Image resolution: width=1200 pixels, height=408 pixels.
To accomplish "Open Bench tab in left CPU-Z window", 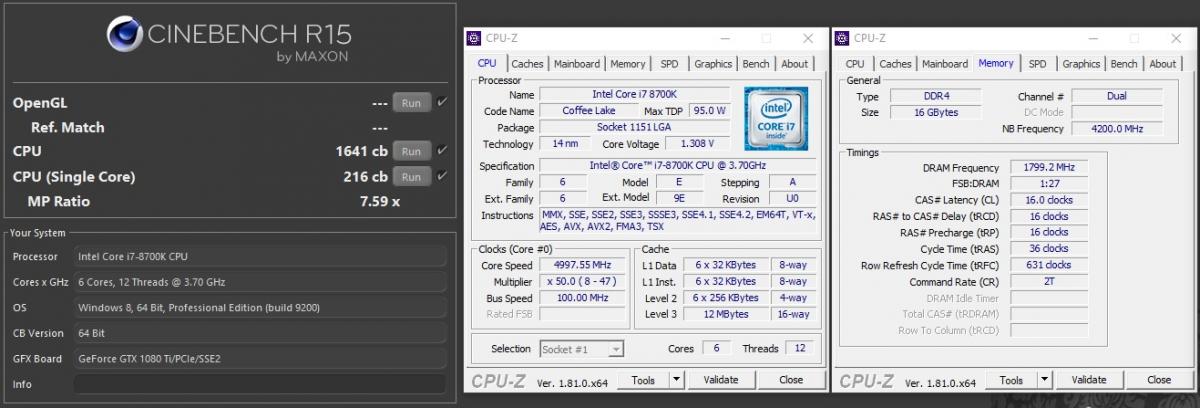I will (756, 64).
